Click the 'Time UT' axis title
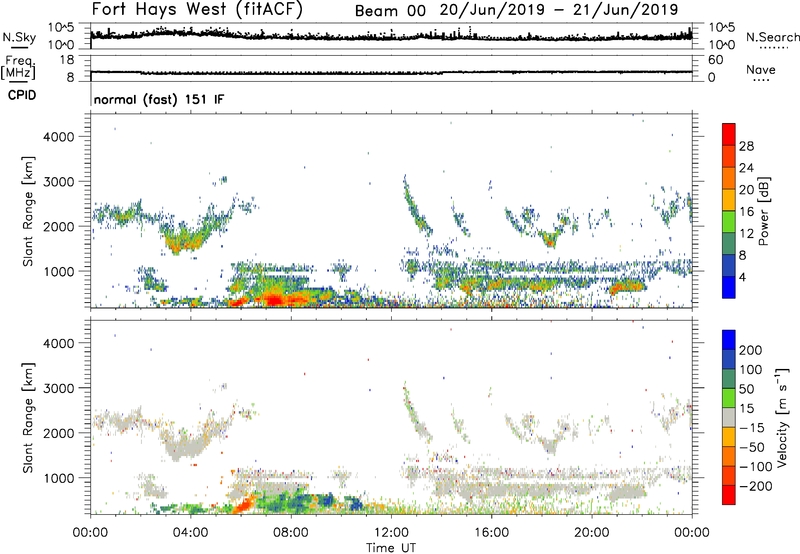Screen dimensions: 800x554 coord(391,547)
